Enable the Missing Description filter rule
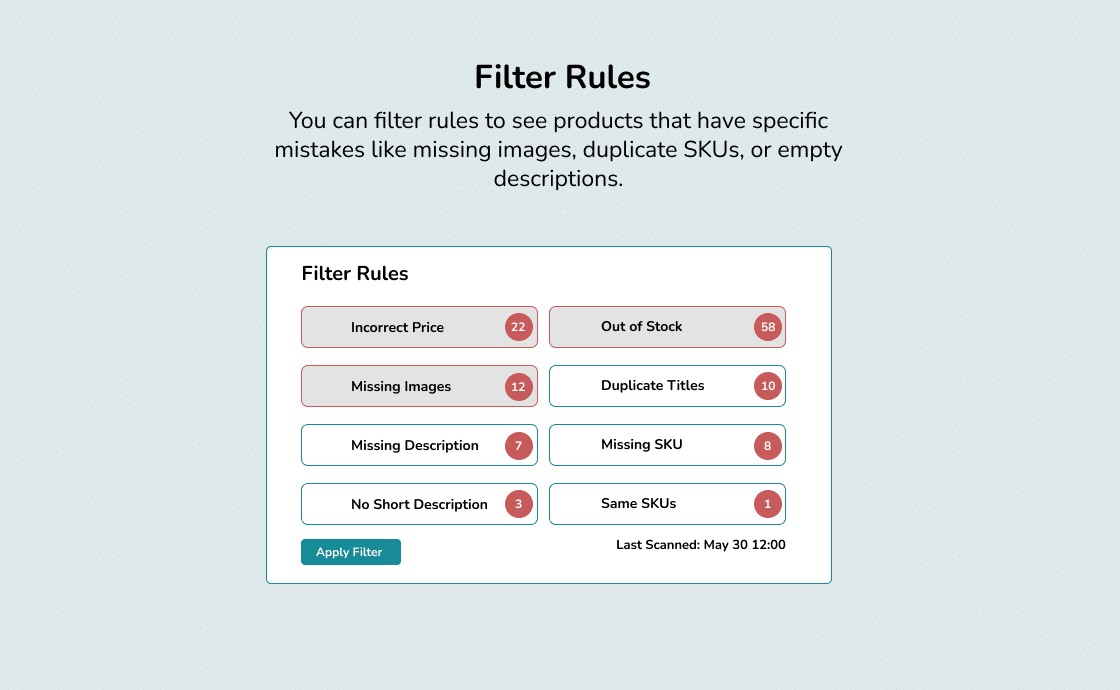This screenshot has height=690, width=1120. (419, 445)
